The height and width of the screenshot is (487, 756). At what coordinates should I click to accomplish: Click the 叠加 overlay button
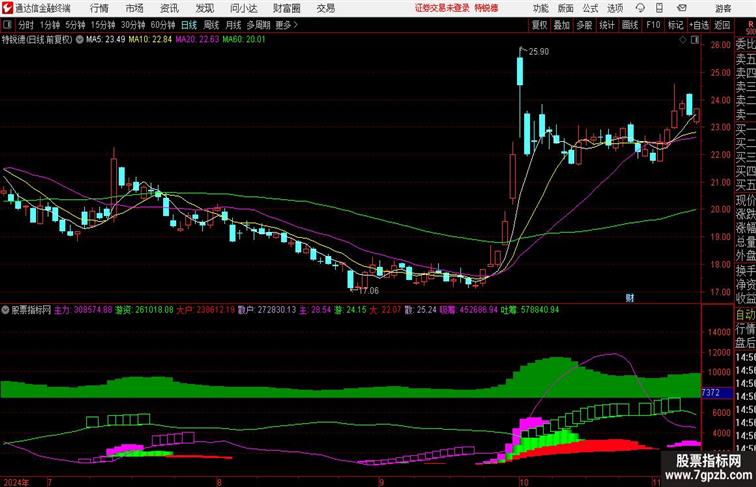pyautogui.click(x=562, y=25)
